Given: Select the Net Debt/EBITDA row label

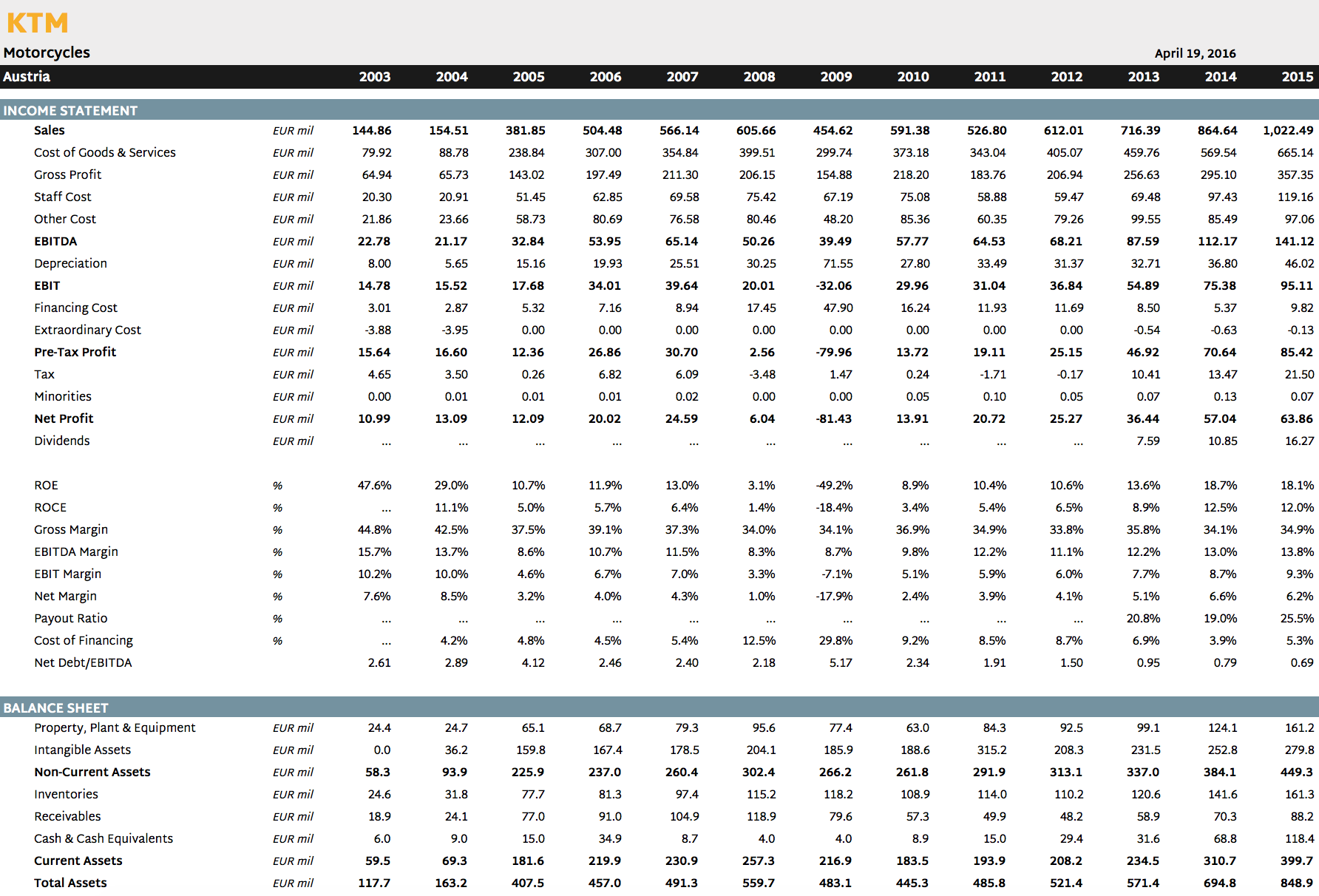Looking at the screenshot, I should pos(83,662).
